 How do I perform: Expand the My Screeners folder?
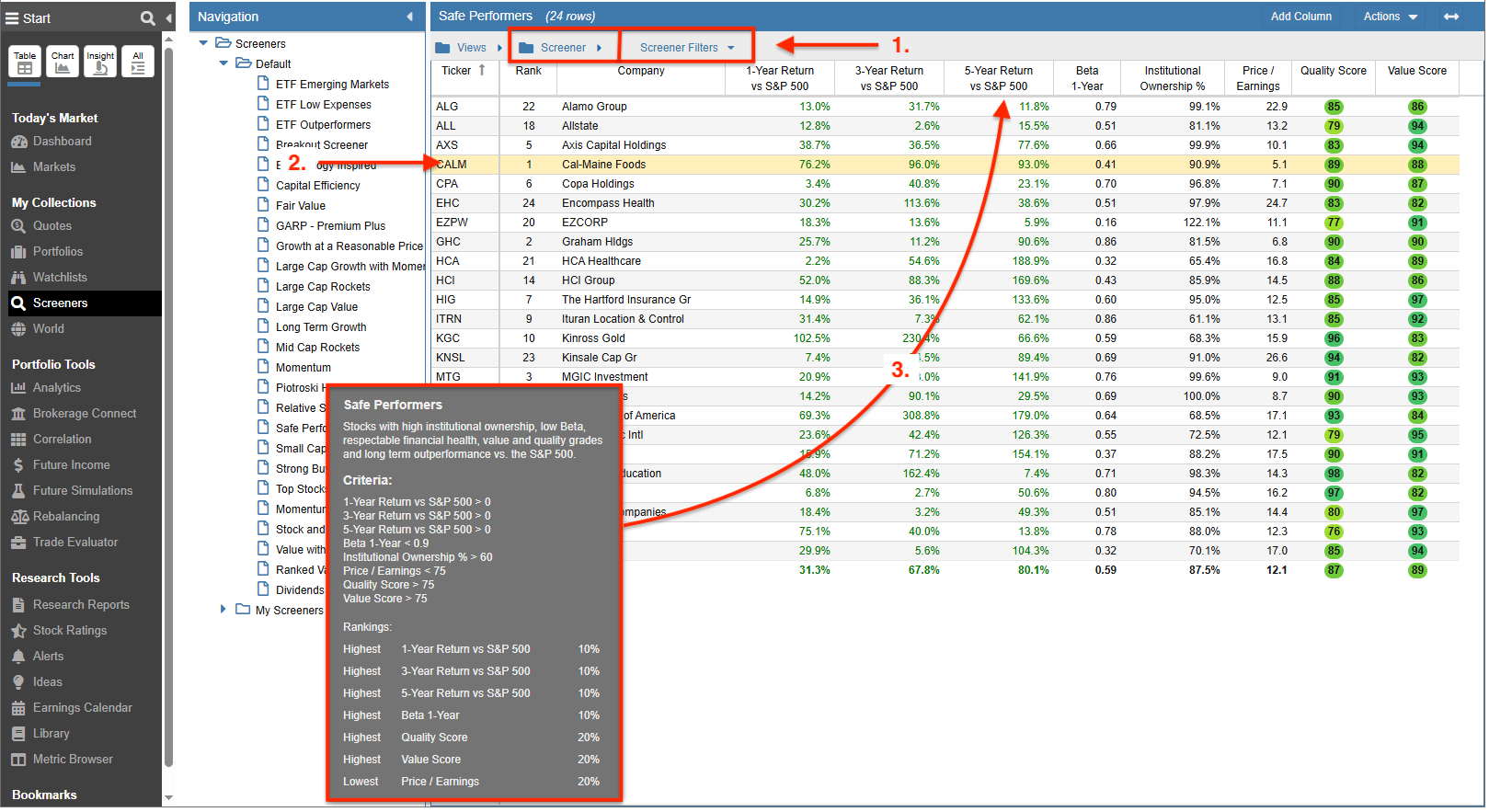223,610
